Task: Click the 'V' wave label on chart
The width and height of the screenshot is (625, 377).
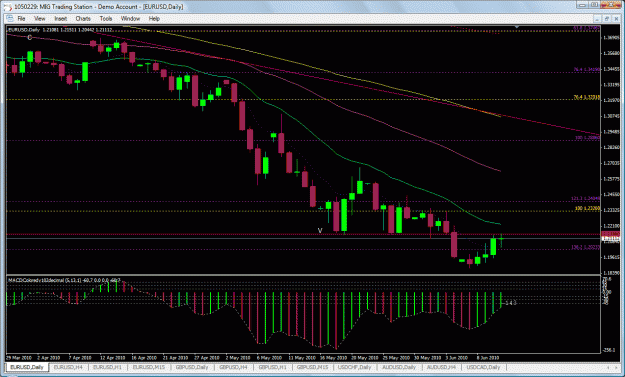Action: pyautogui.click(x=320, y=230)
